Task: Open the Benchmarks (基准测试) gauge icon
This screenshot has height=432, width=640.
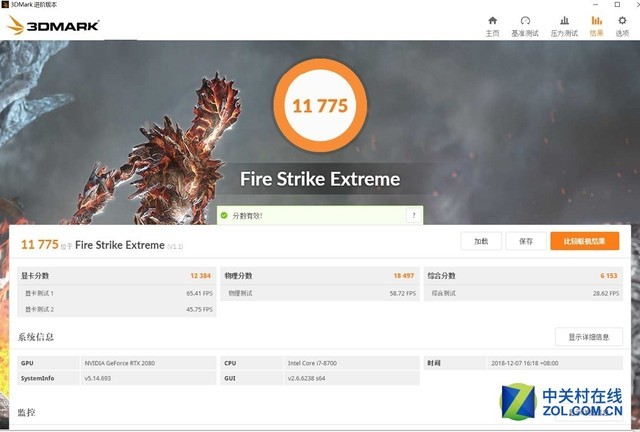Action: click(x=525, y=21)
